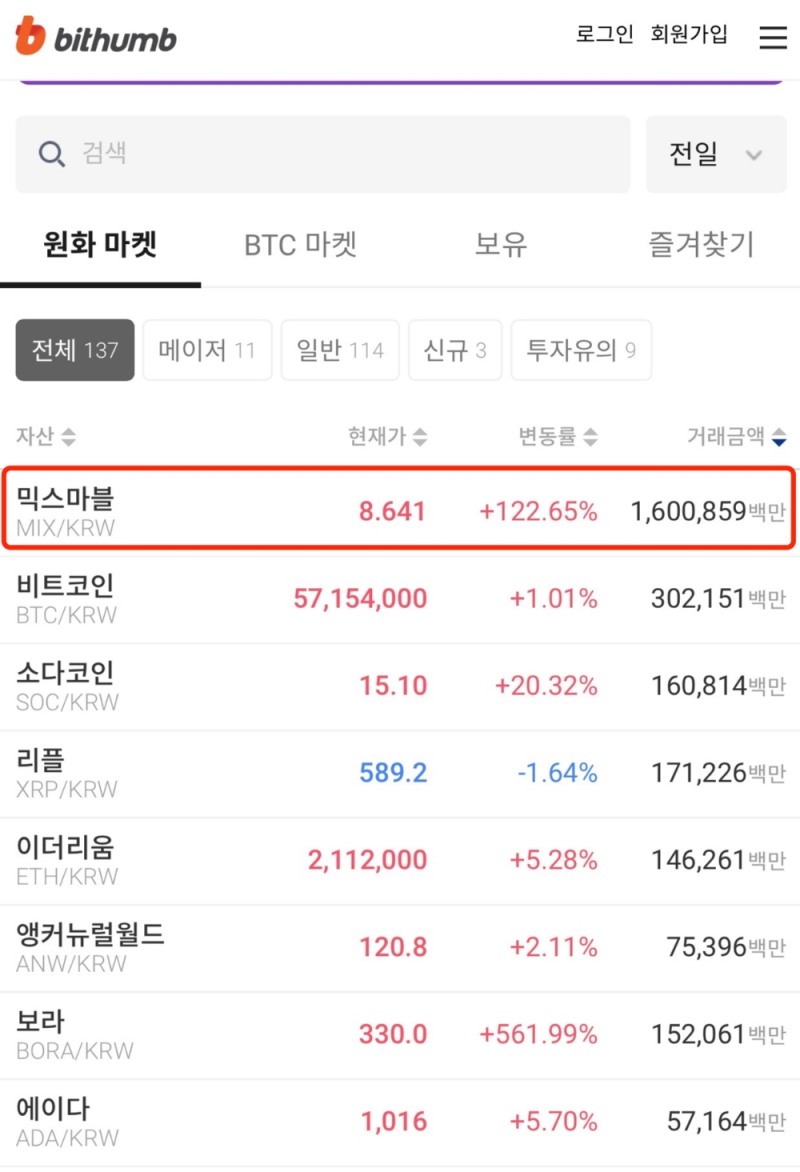This screenshot has height=1172, width=800.
Task: Open the hamburger menu icon
Action: tap(773, 37)
